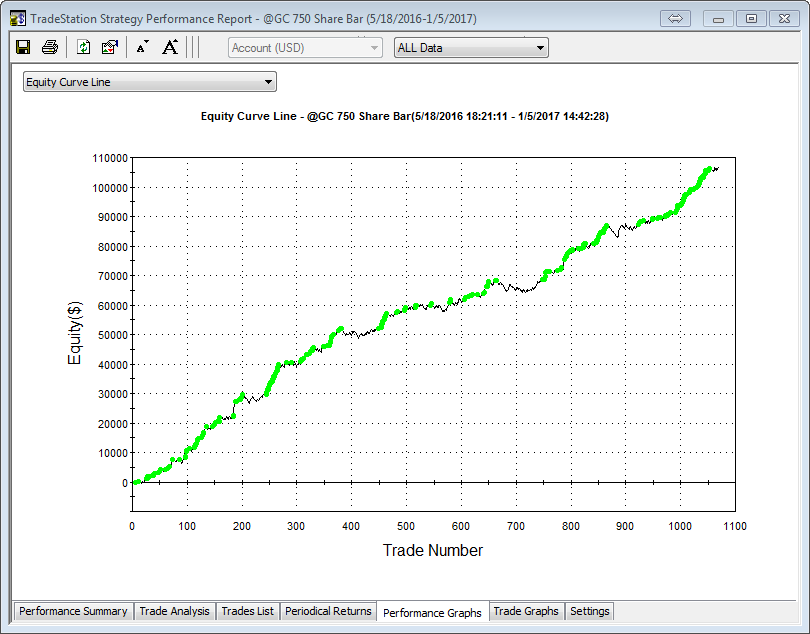
Task: Open the Trade Graphs tab
Action: (x=526, y=611)
